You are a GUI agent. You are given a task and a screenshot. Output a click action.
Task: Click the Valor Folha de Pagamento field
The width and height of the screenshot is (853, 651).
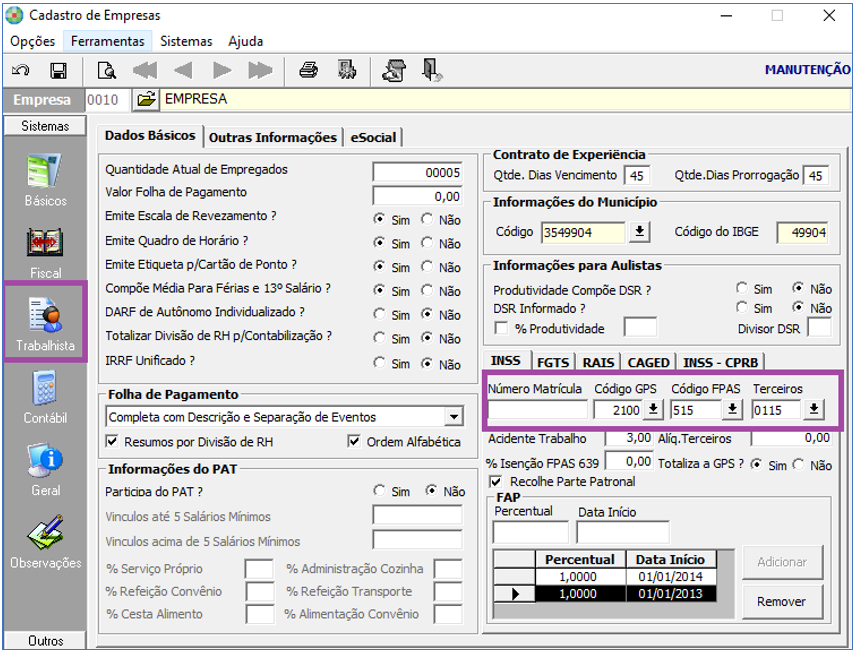pos(417,196)
